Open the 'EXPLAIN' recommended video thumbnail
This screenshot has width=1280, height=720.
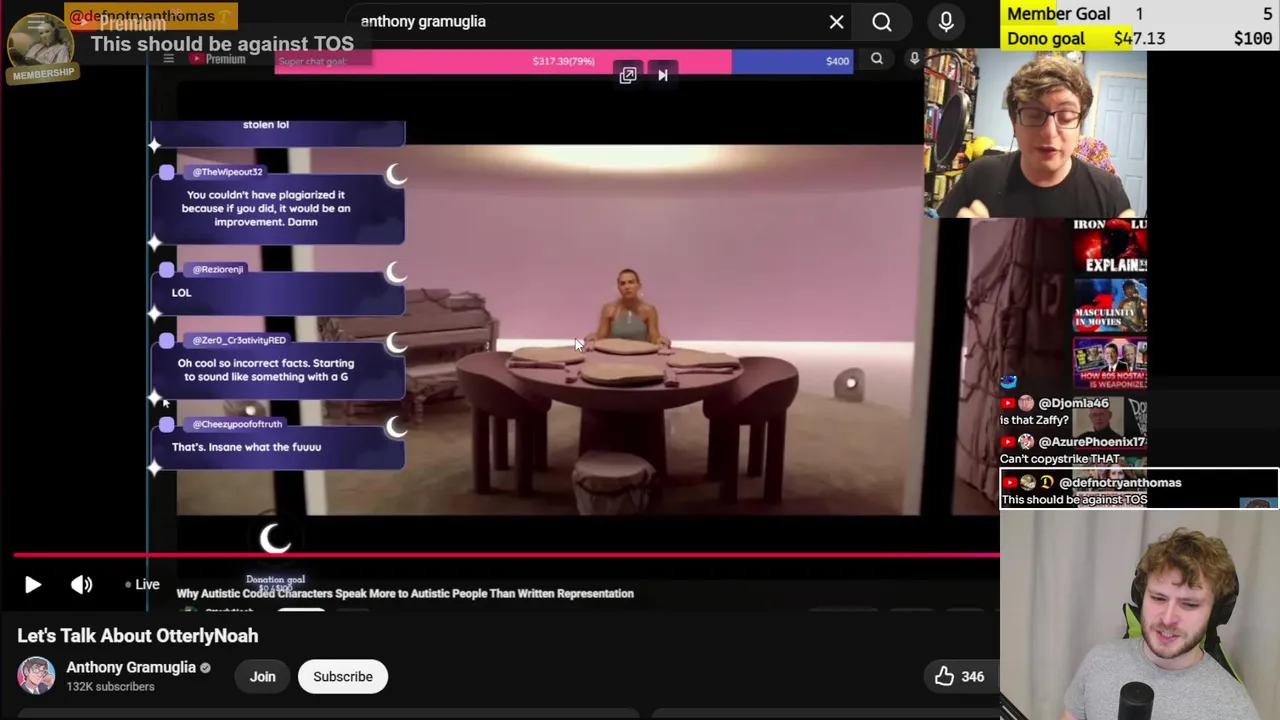click(x=1110, y=247)
